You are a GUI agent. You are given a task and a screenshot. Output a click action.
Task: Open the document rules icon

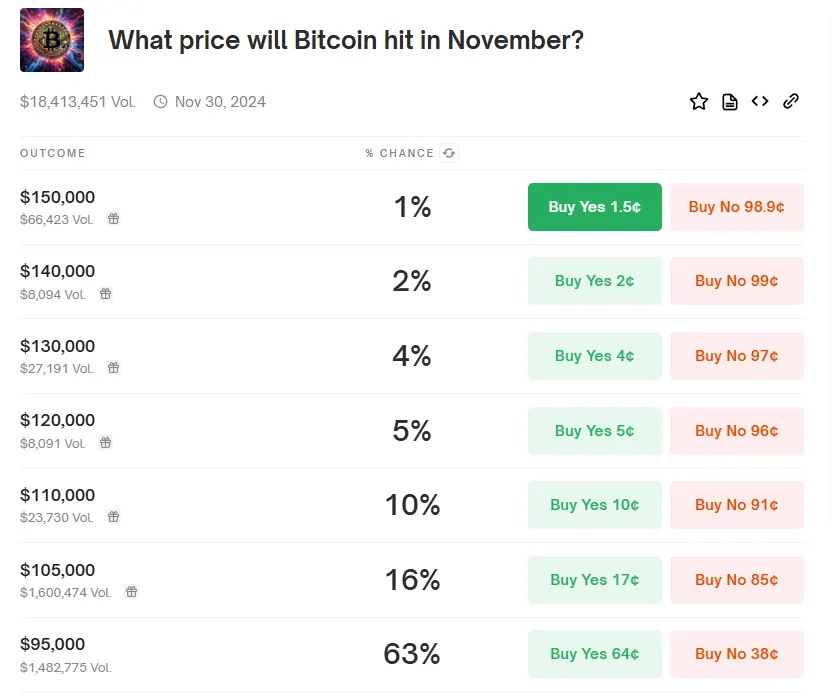click(730, 101)
